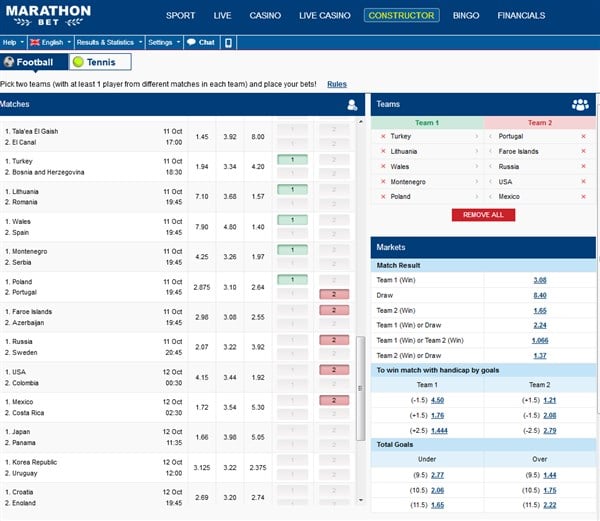Open the CASINO section
This screenshot has height=521, width=600.
click(265, 16)
